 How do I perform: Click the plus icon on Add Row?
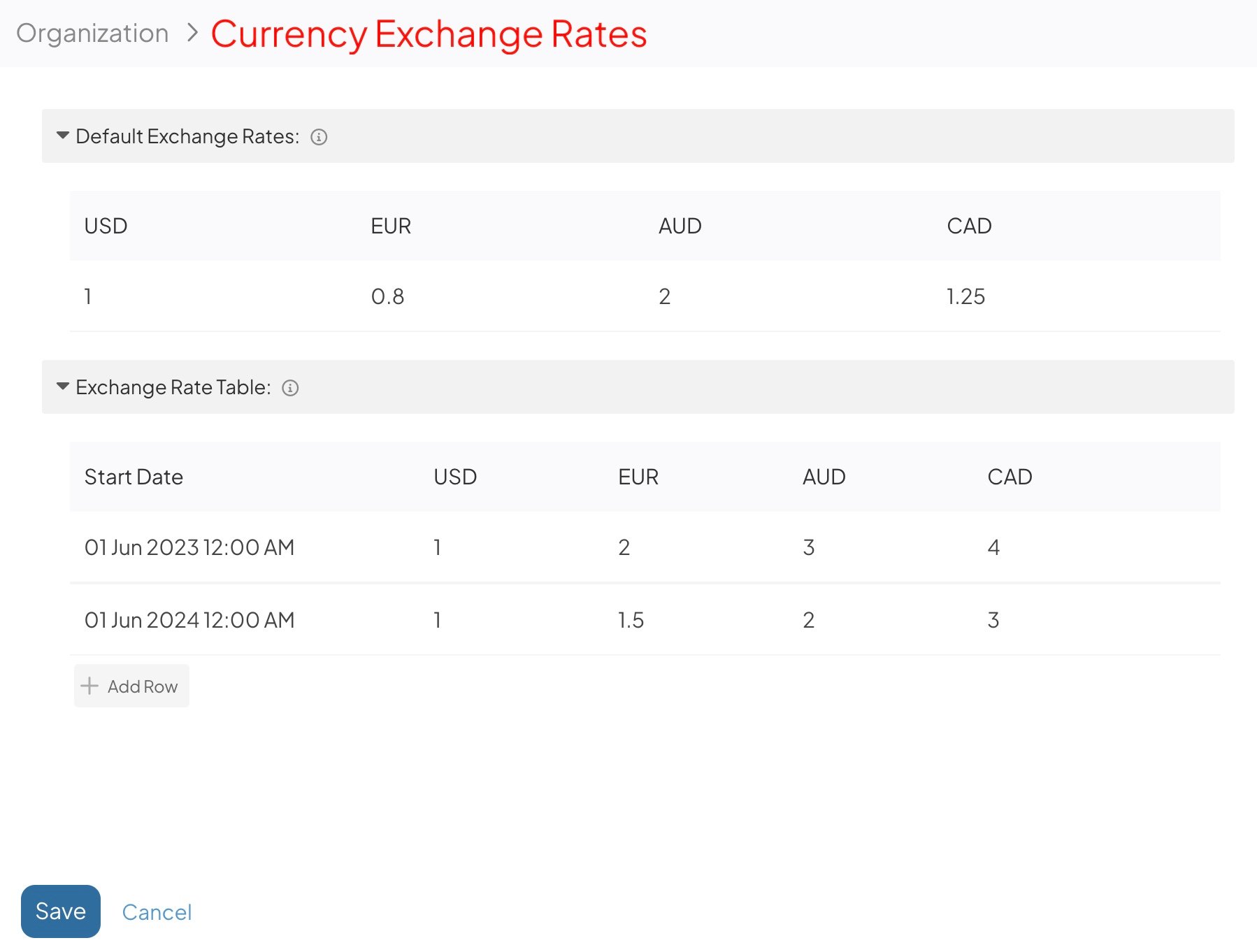89,686
